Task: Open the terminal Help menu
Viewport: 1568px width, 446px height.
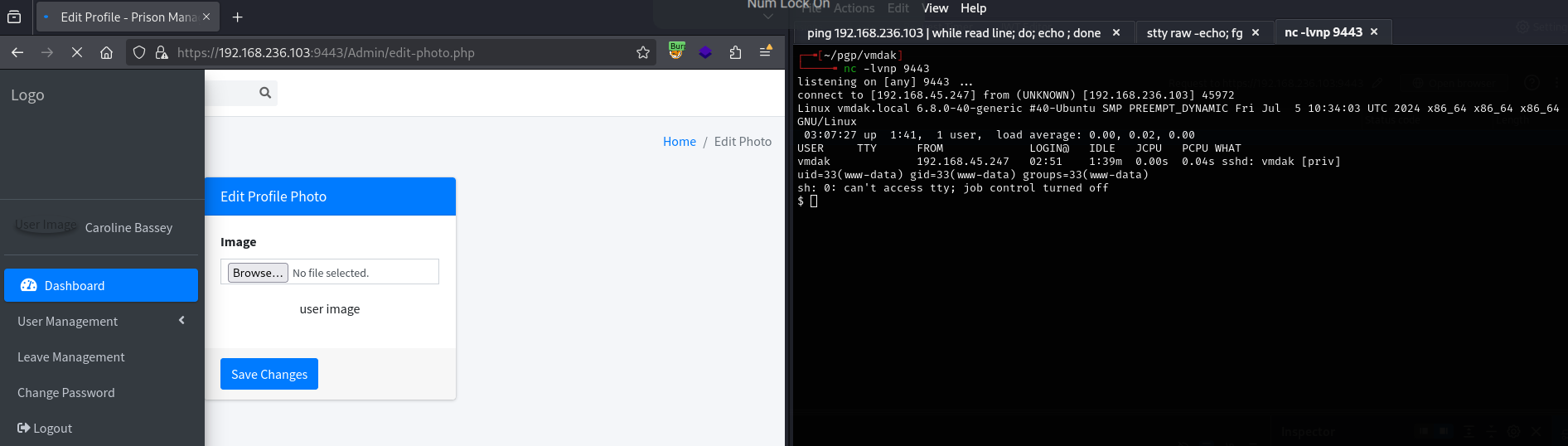Action: click(x=973, y=8)
